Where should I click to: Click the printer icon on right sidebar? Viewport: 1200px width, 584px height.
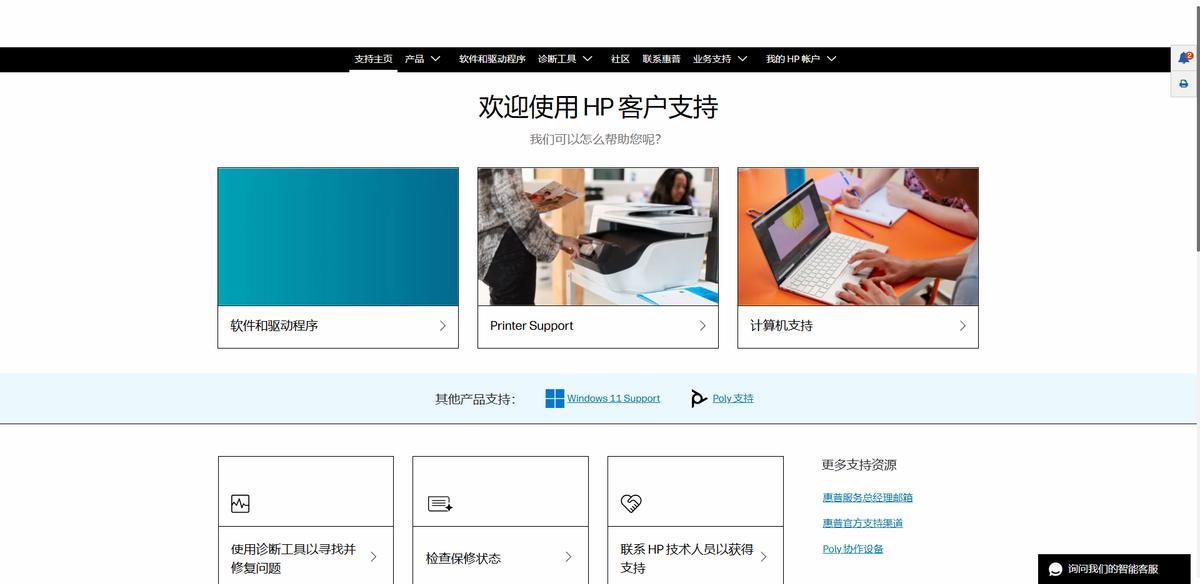click(x=1184, y=84)
